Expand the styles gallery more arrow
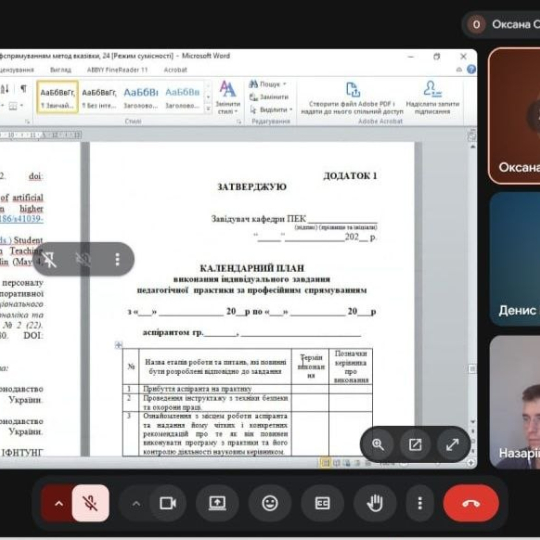Viewport: 540px width, 540px height. click(208, 109)
